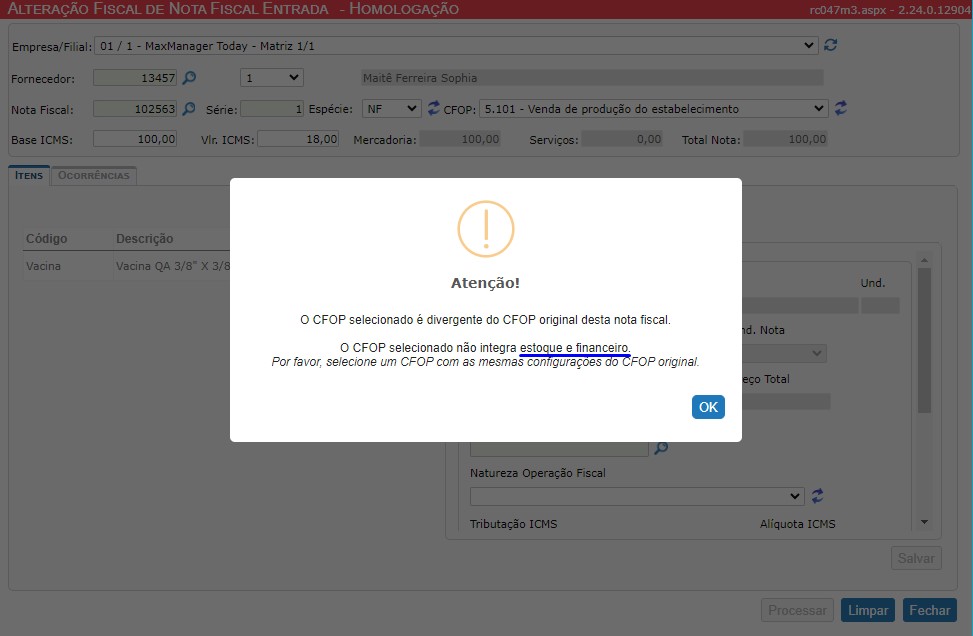Screen dimensions: 973x636
Task: Search supplier with Fornecedor magnifier icon
Action: pos(189,78)
